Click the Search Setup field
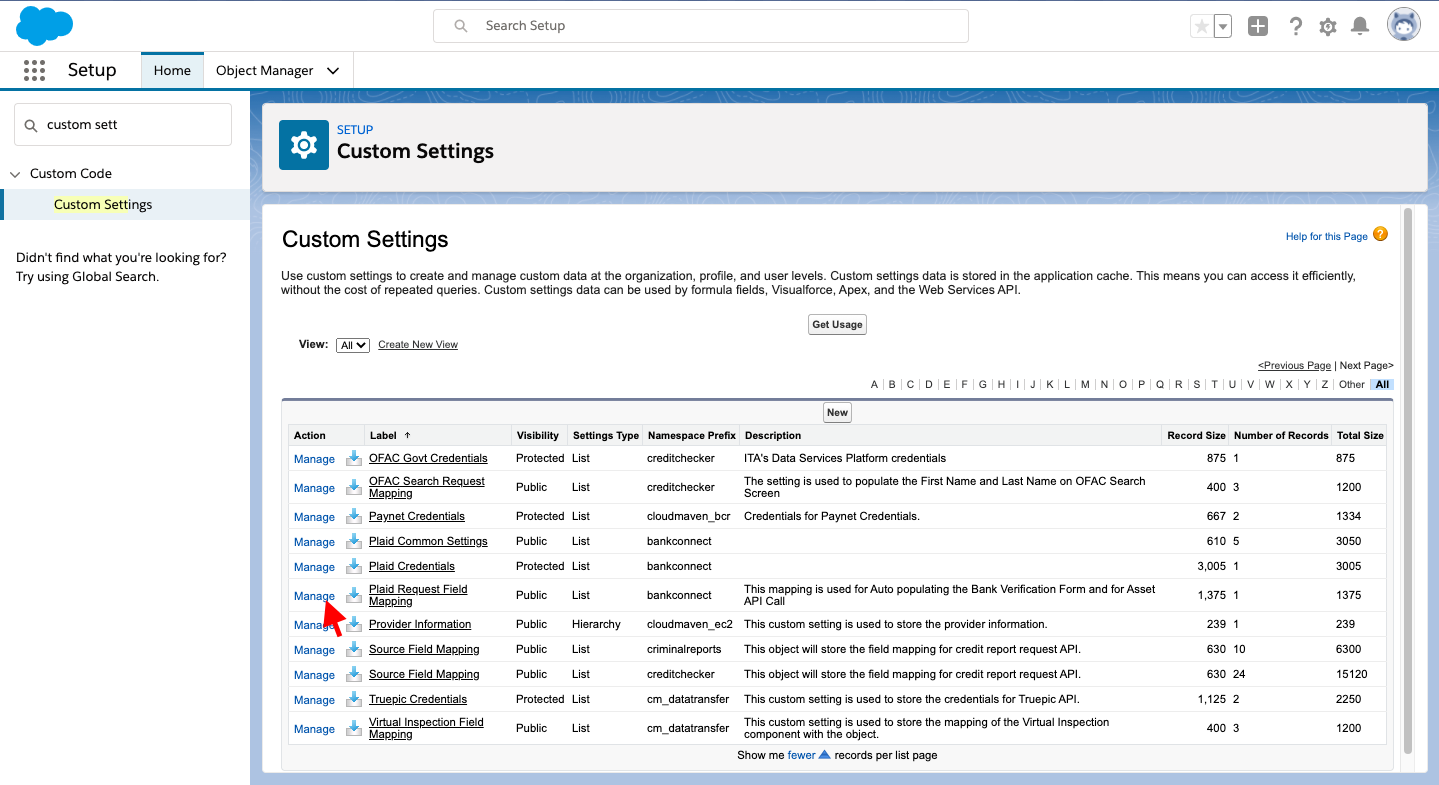Viewport: 1439px width, 785px height. coord(700,26)
